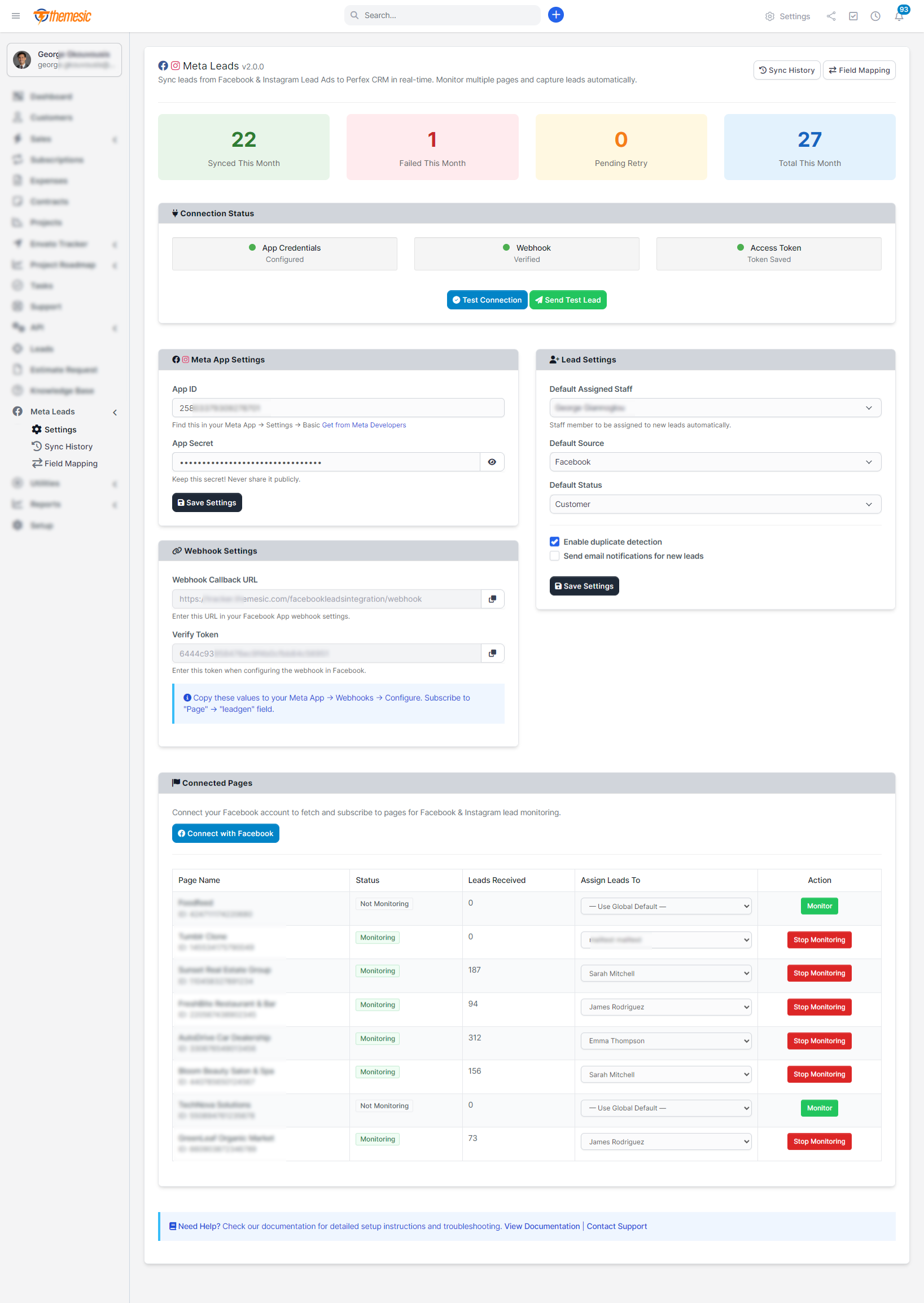924x1303 pixels.
Task: Collapse the Meta Leads sidebar section
Action: 115,412
